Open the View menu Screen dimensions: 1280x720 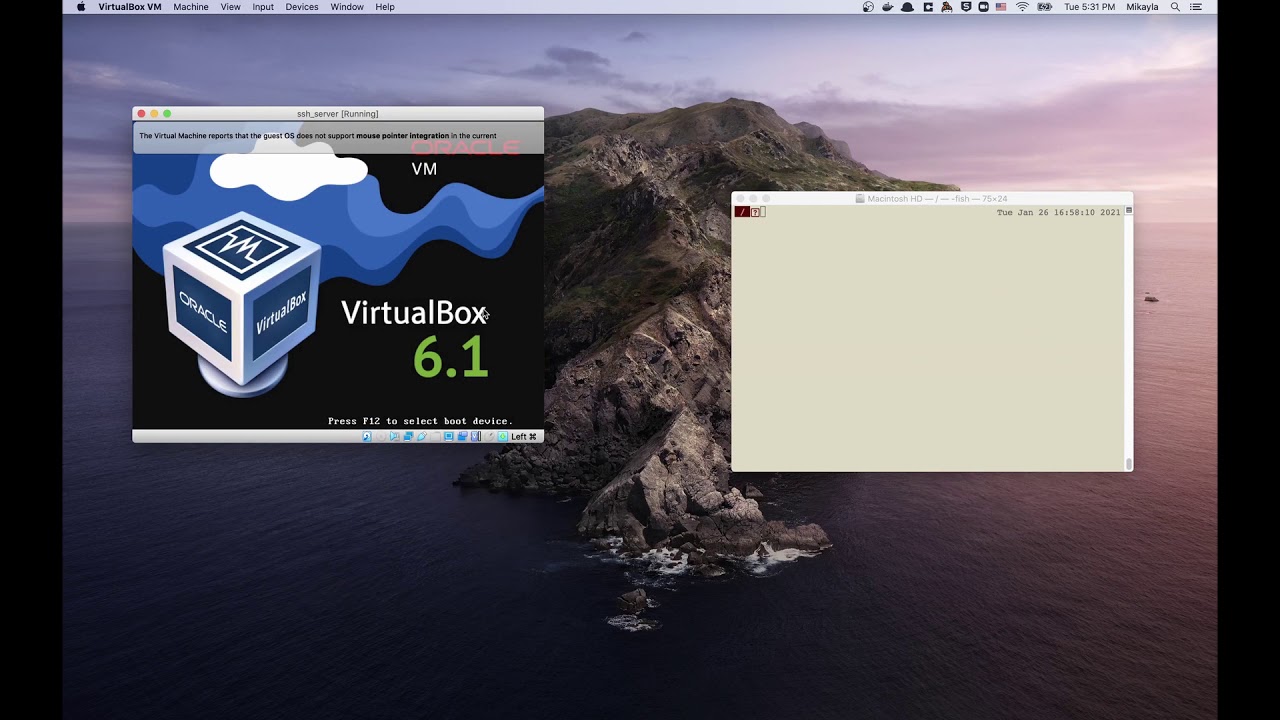pos(230,7)
